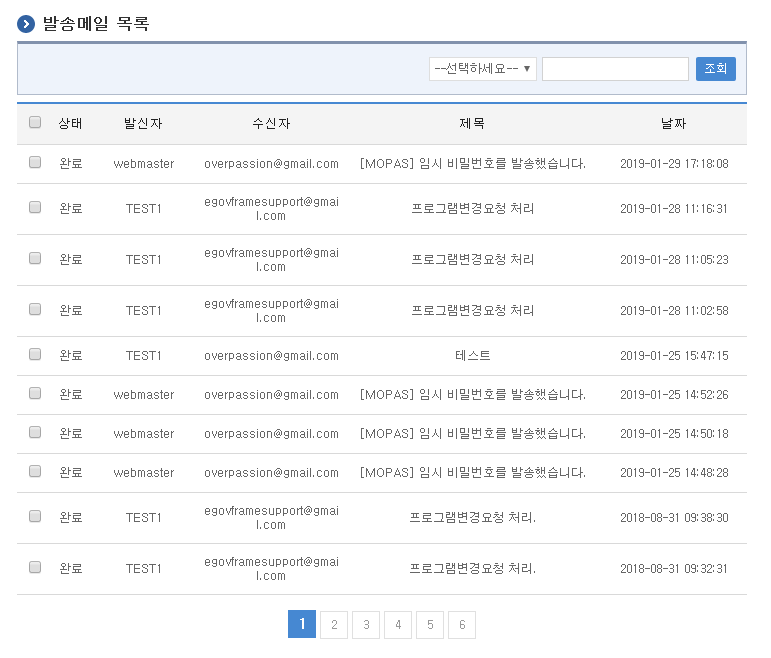Image resolution: width=771 pixels, height=658 pixels.
Task: Click the arrow icon beside 발송메일 목록 title
Action: coord(26,24)
